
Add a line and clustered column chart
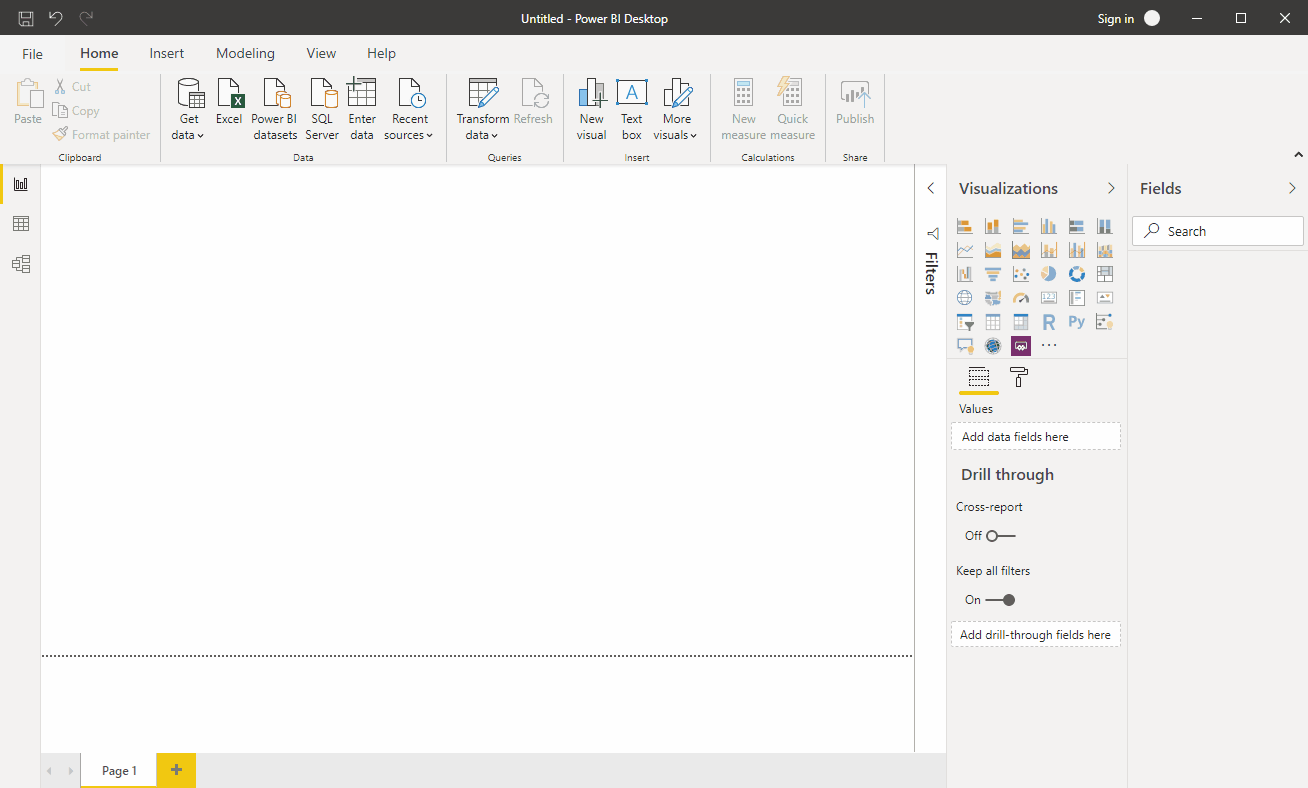[x=1077, y=250]
